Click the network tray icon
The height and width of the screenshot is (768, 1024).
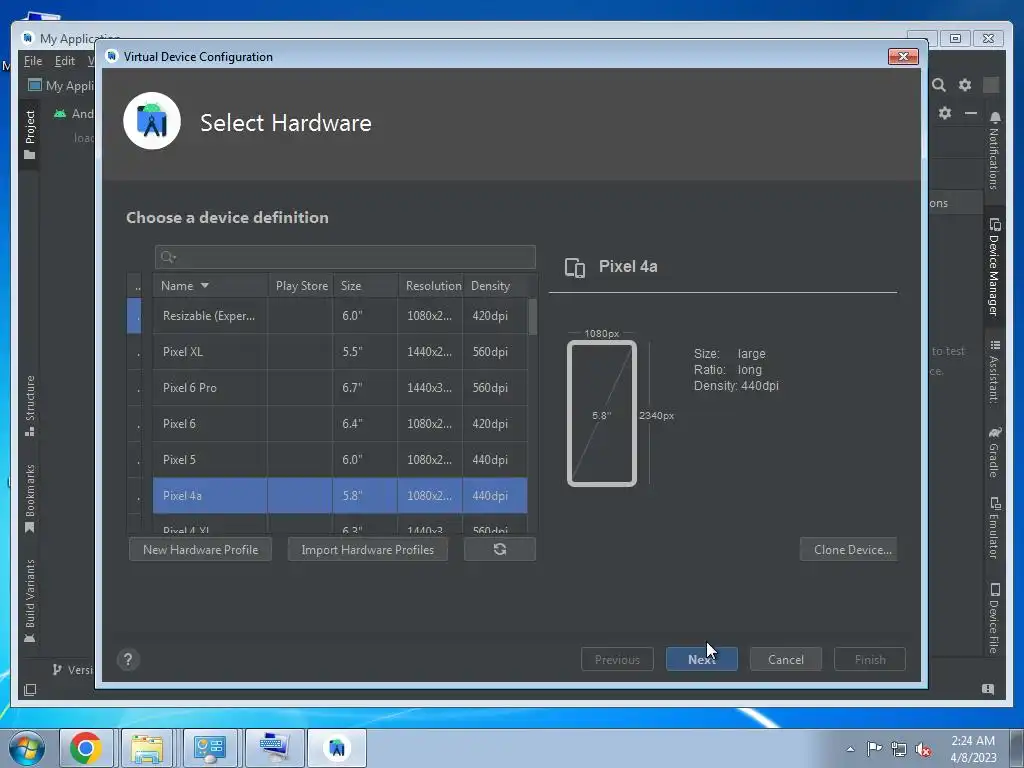pos(899,749)
